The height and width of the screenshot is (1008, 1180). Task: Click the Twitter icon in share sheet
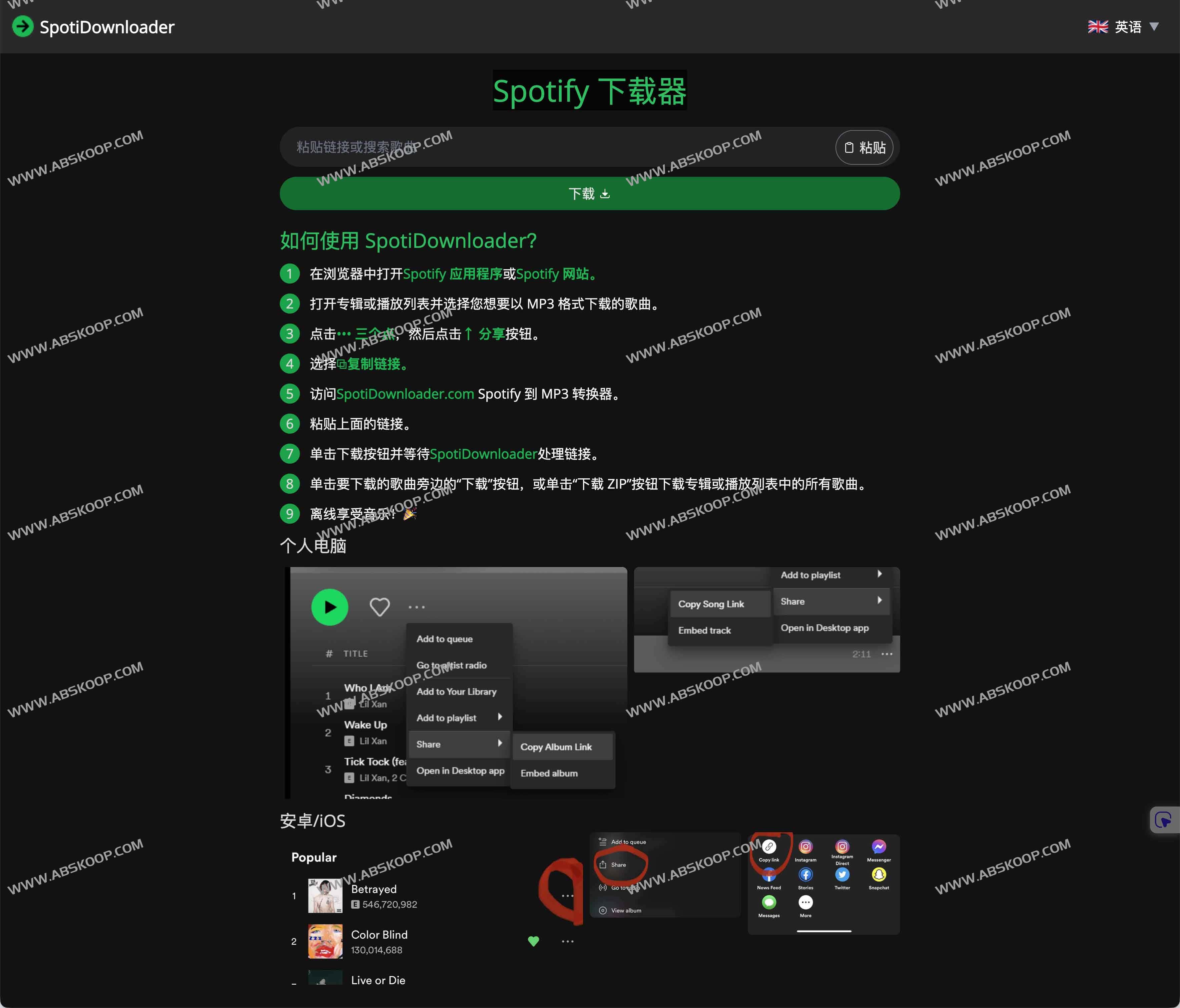[842, 874]
